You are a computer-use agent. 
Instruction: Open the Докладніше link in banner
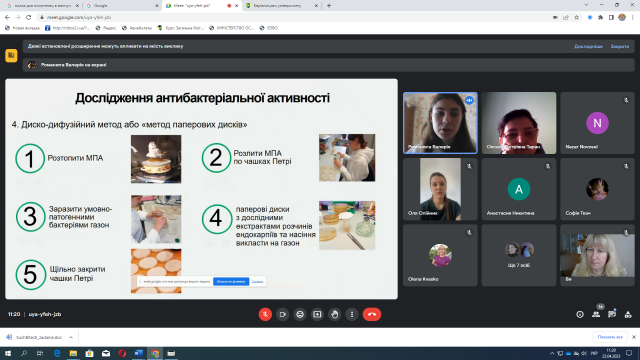(x=588, y=47)
